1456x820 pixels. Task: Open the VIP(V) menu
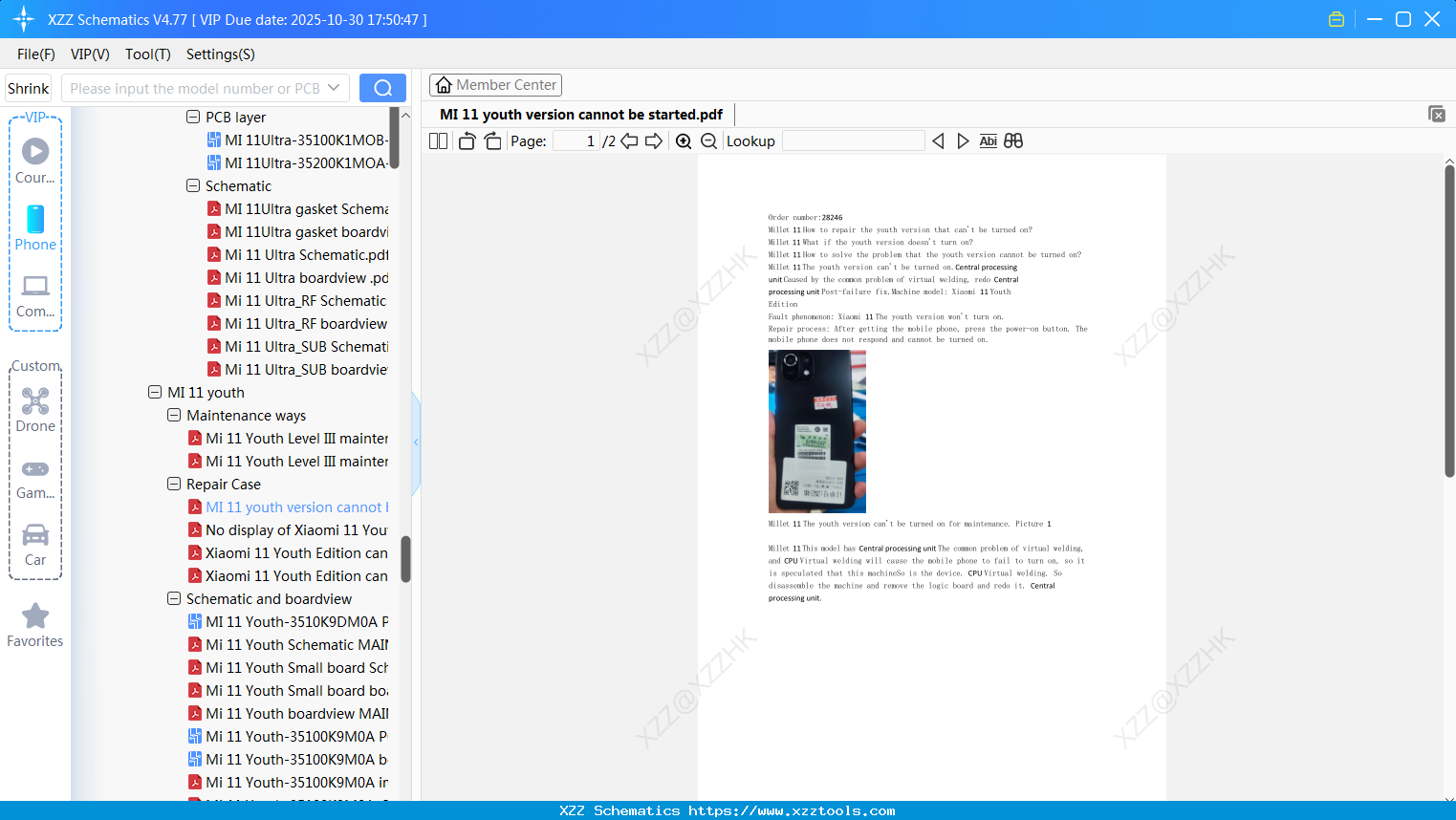90,54
